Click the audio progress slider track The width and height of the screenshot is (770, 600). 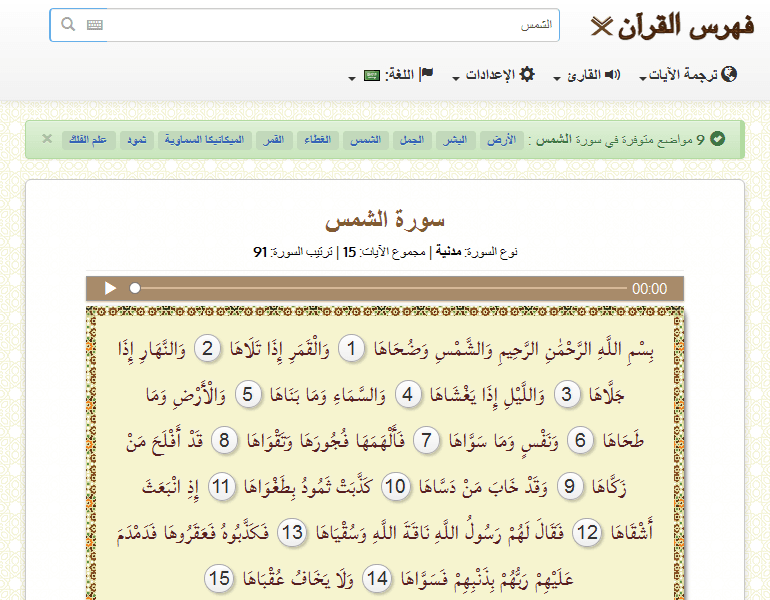[380, 288]
